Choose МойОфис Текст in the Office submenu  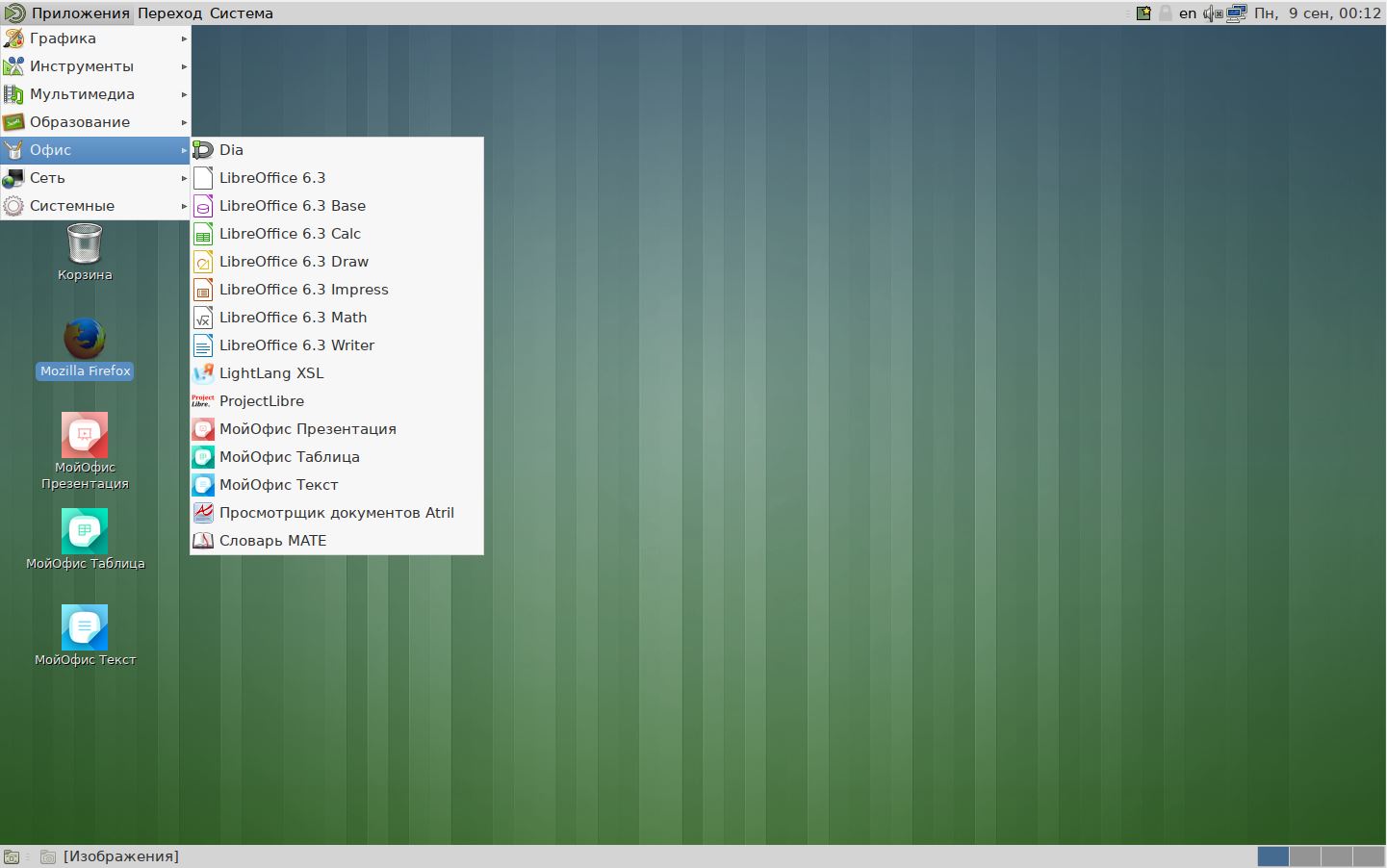click(337, 485)
